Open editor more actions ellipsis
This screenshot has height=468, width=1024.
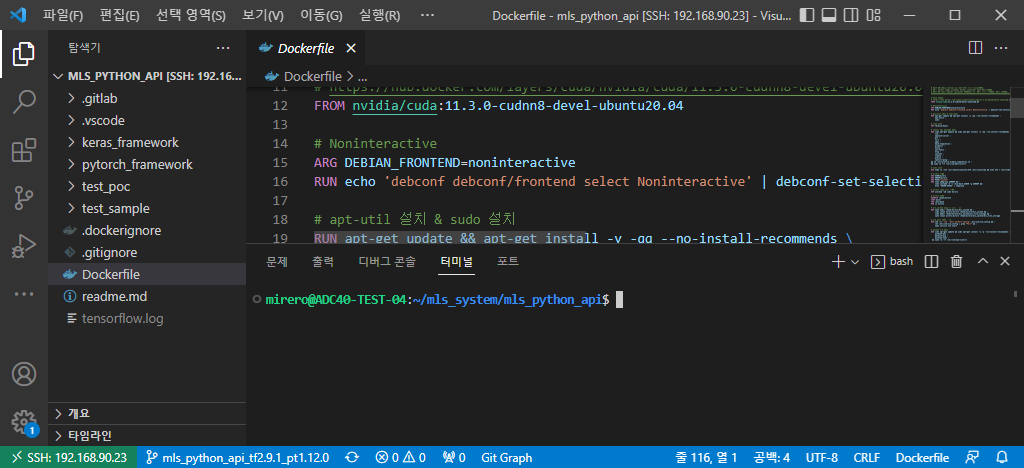pyautogui.click(x=1000, y=48)
